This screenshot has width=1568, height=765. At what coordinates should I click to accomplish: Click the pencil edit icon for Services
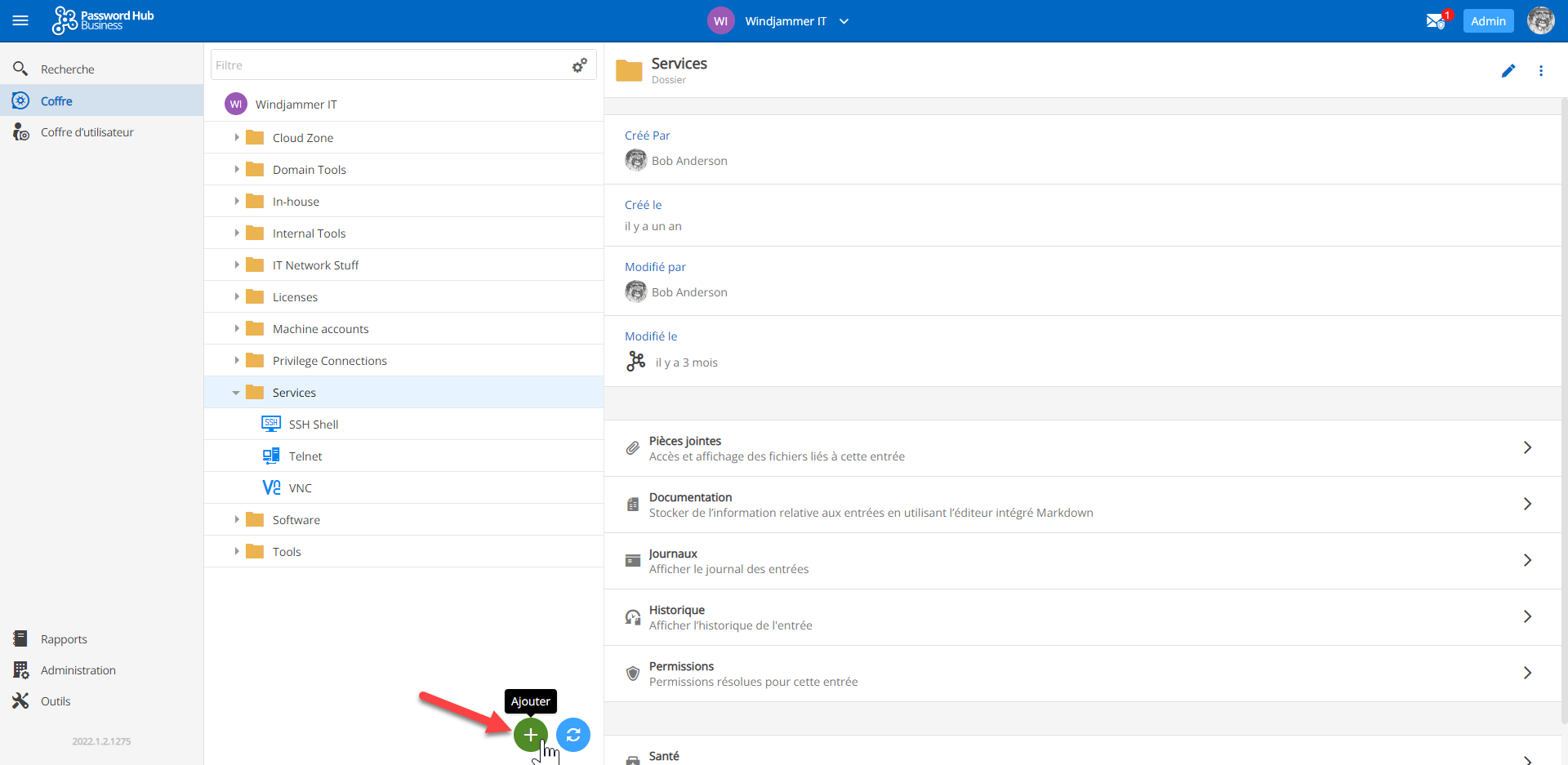[1508, 71]
